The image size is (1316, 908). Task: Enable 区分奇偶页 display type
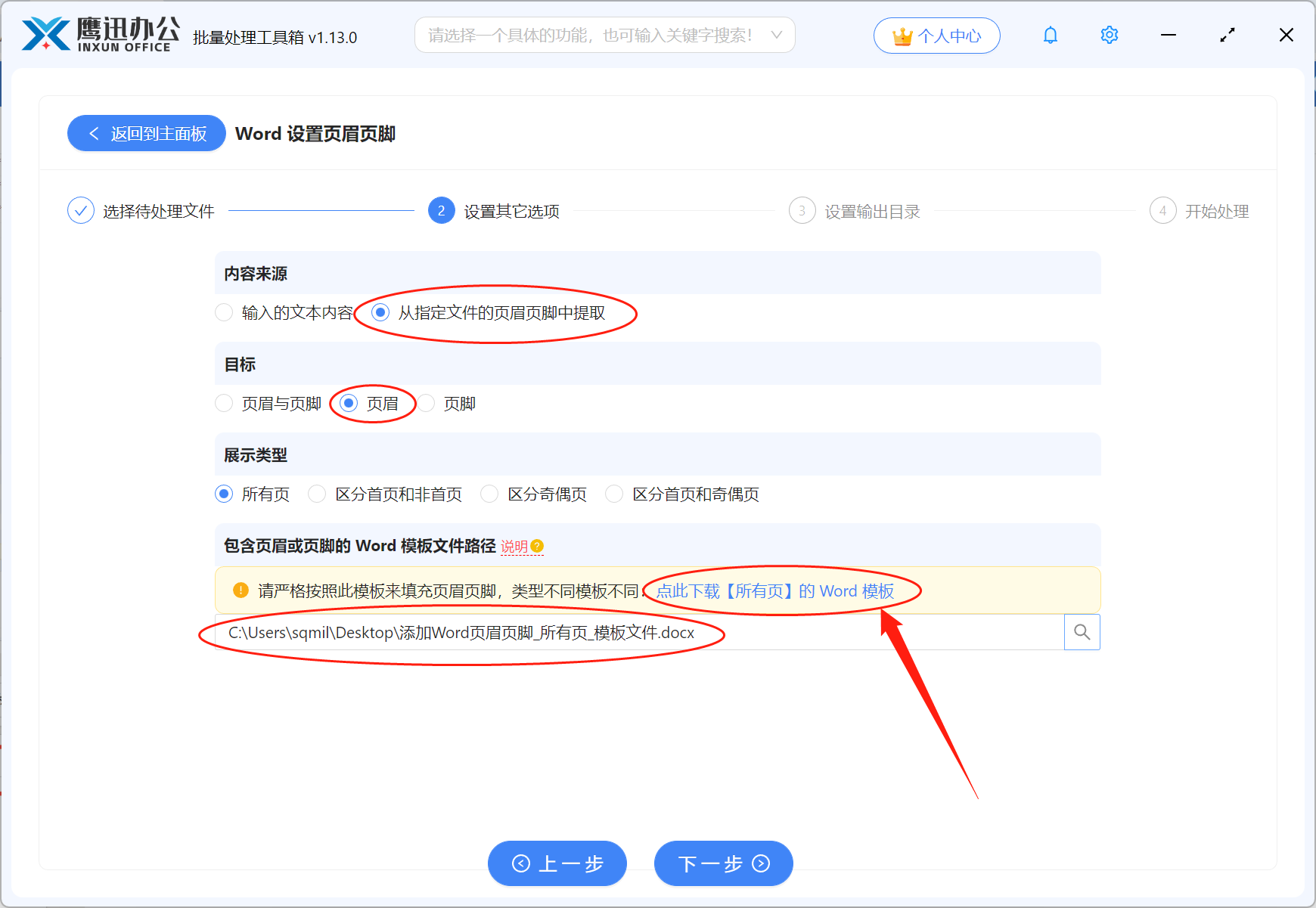tap(489, 494)
